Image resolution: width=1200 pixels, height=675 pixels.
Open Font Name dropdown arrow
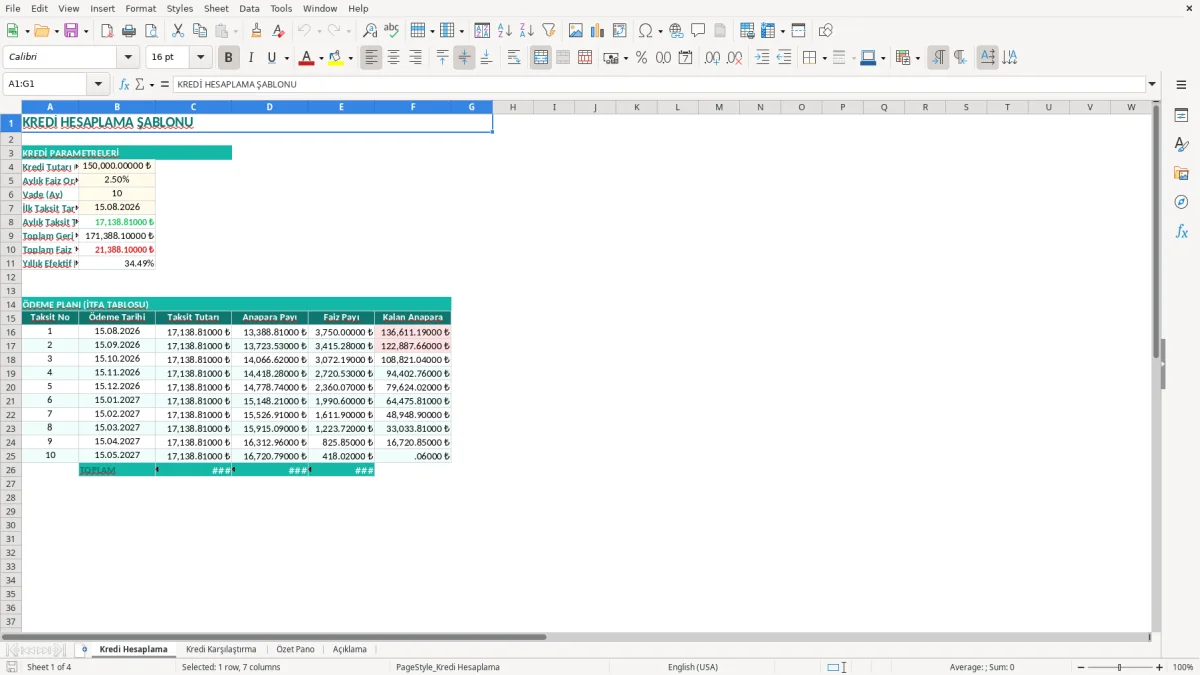coord(128,58)
